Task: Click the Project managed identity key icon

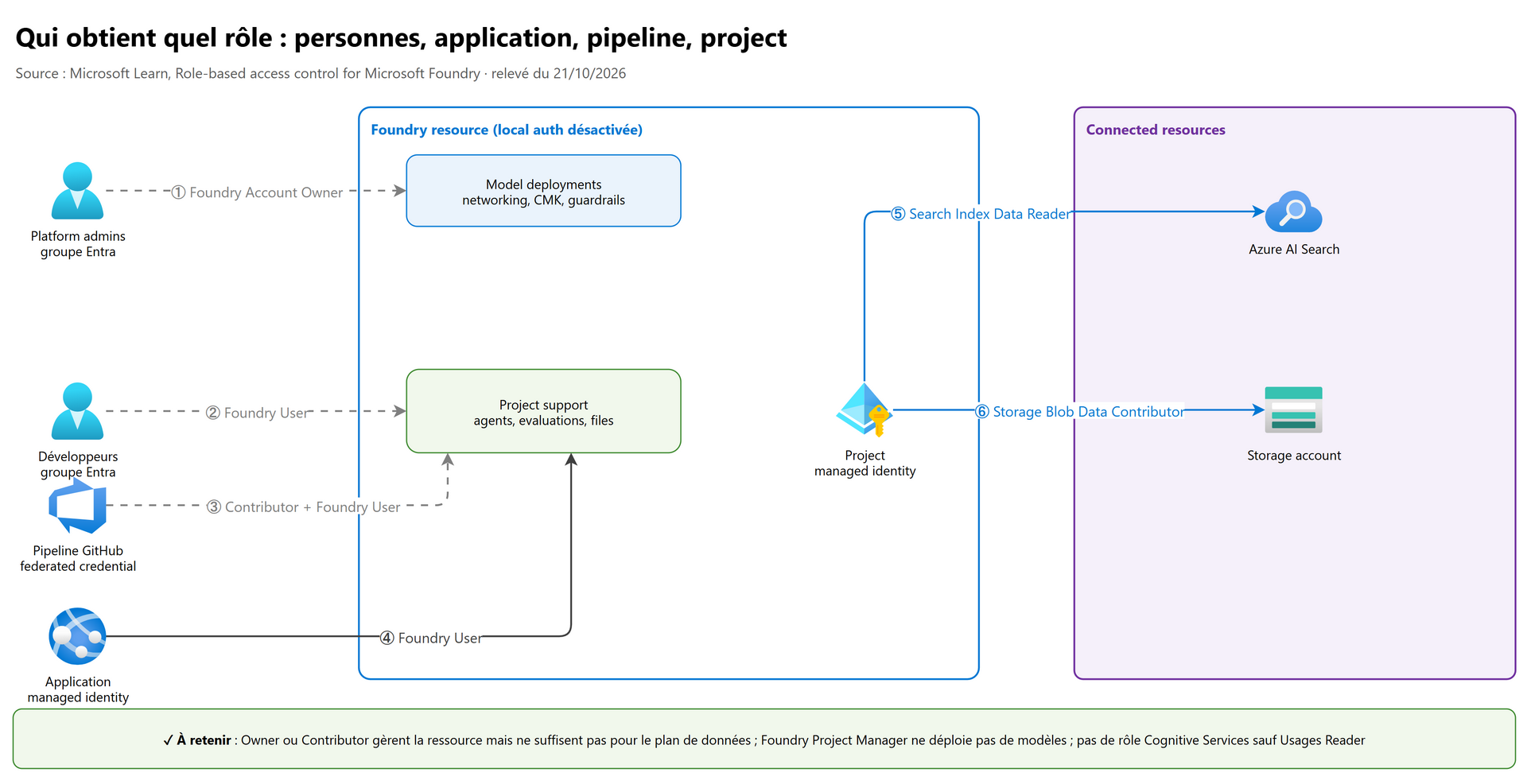Action: coord(865,410)
